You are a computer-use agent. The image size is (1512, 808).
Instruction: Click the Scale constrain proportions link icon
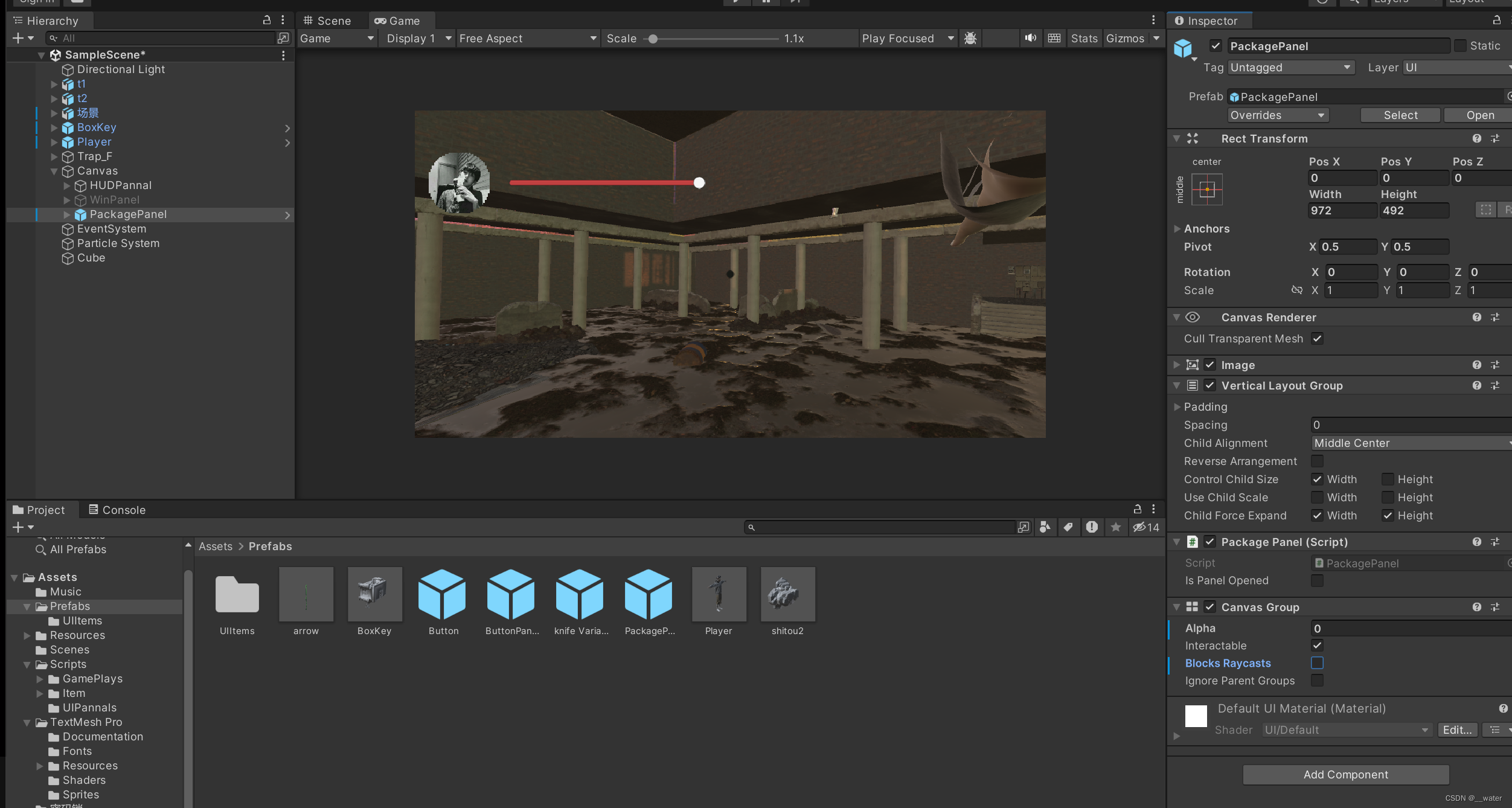point(1296,290)
